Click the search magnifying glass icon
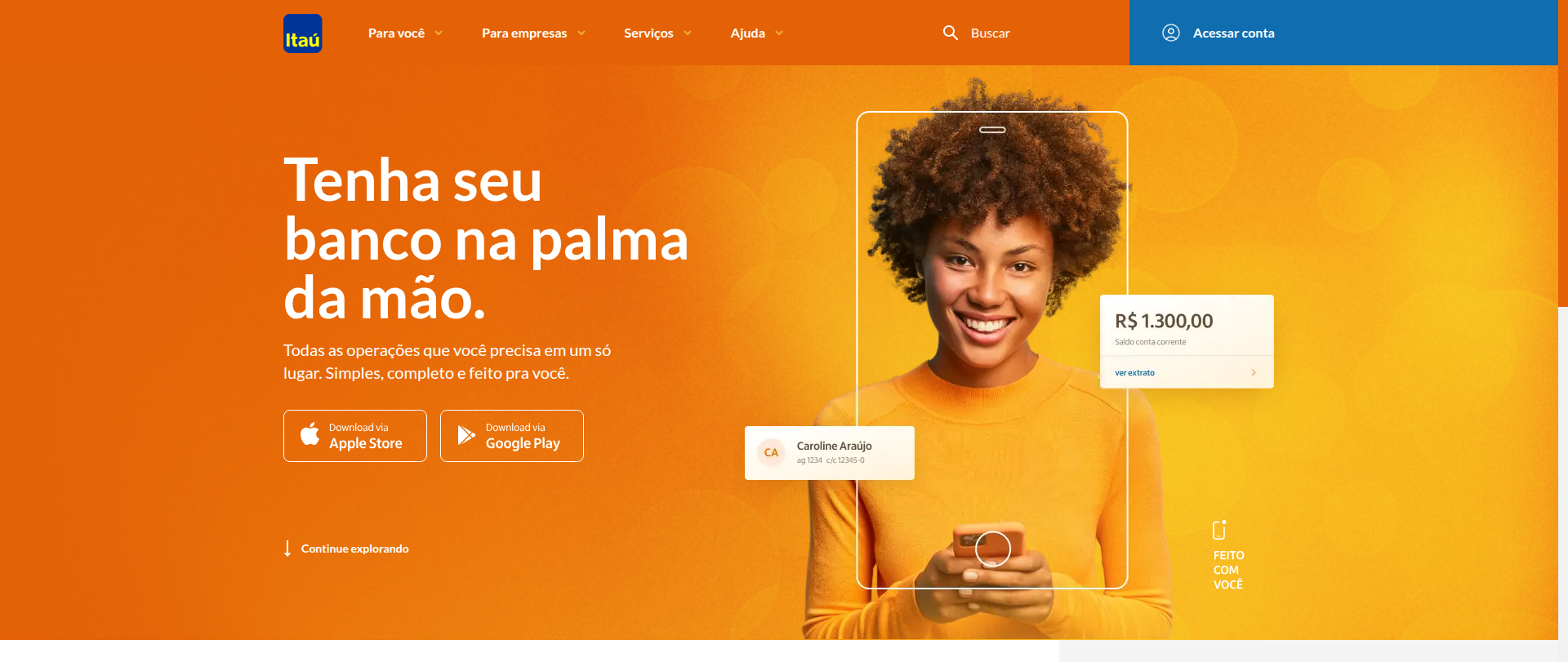 950,33
